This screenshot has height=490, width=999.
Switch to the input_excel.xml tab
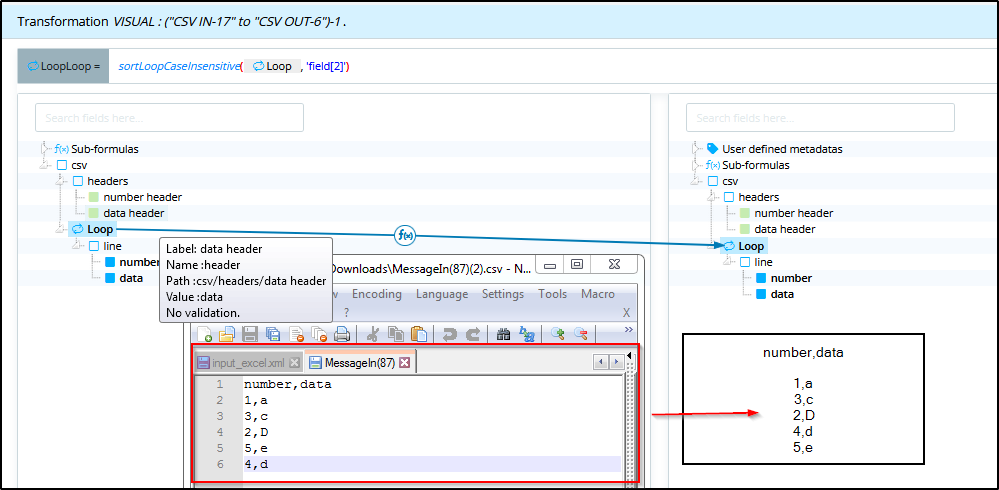pyautogui.click(x=248, y=362)
